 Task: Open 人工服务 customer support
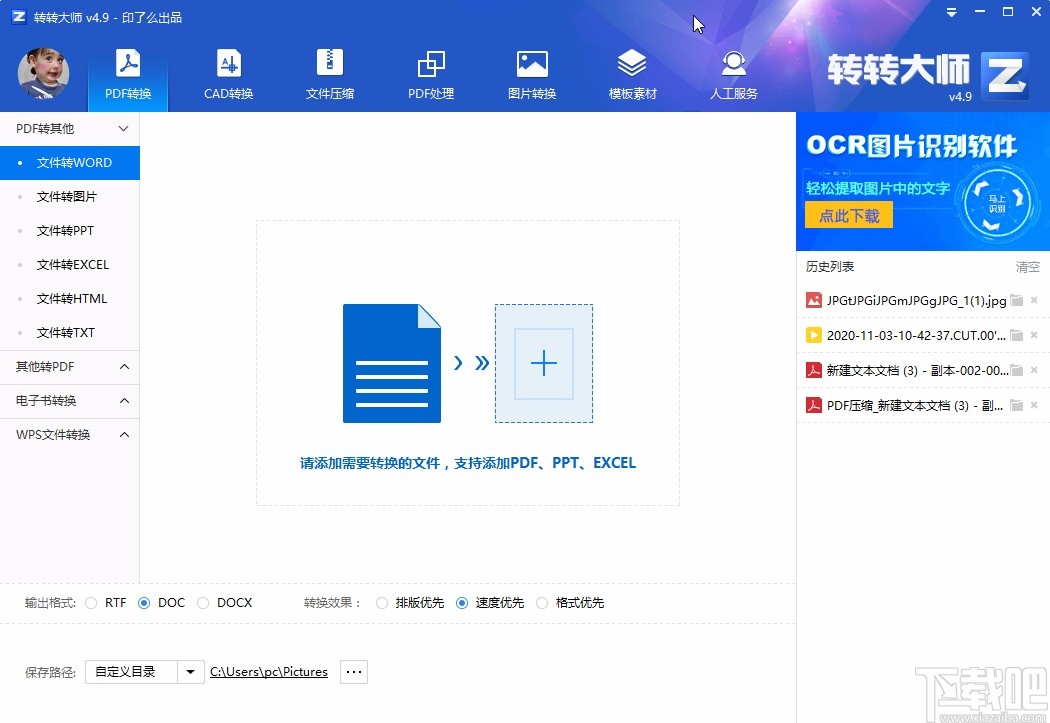733,75
